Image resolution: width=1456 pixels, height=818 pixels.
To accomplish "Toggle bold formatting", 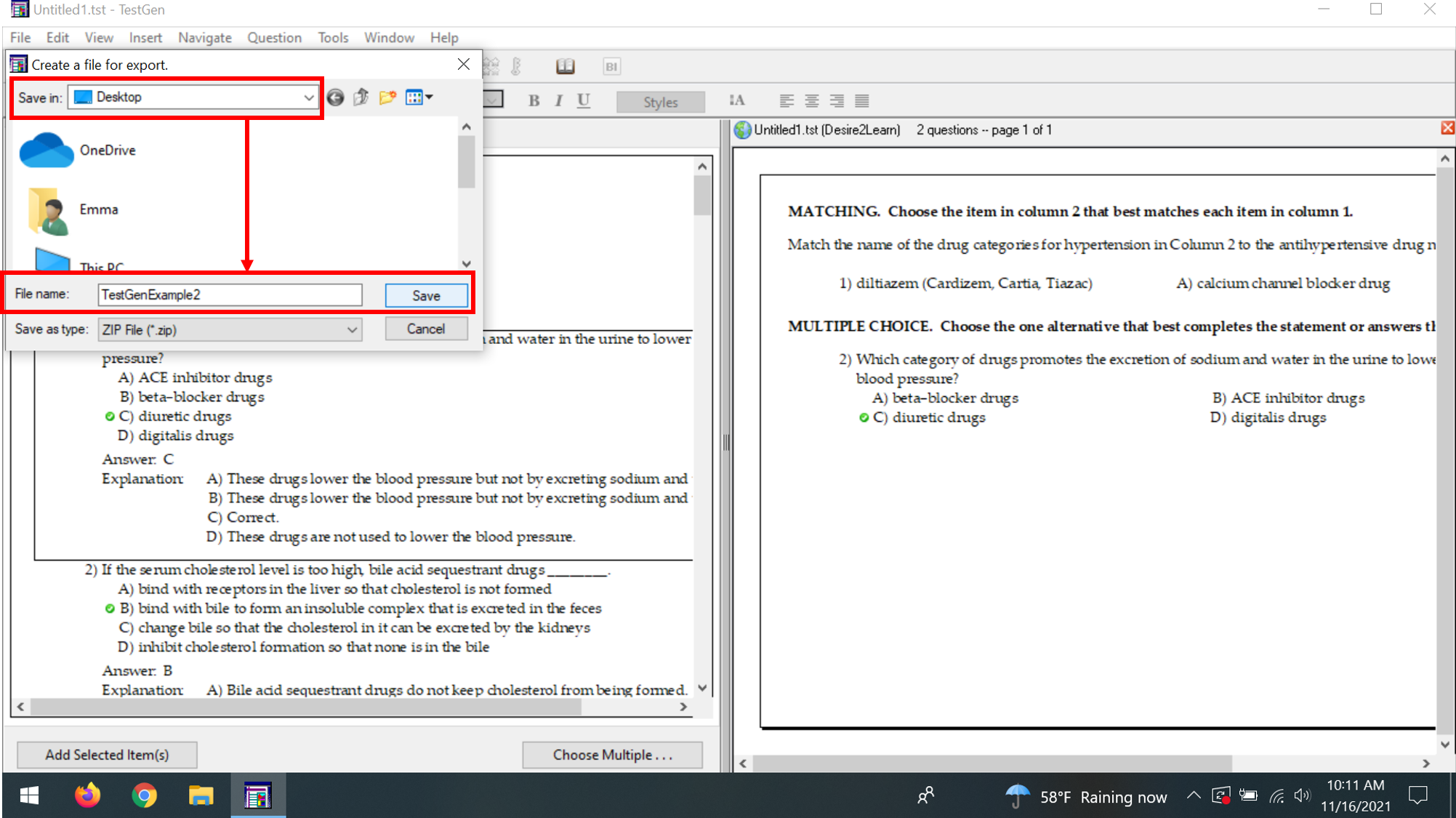I will [x=534, y=100].
